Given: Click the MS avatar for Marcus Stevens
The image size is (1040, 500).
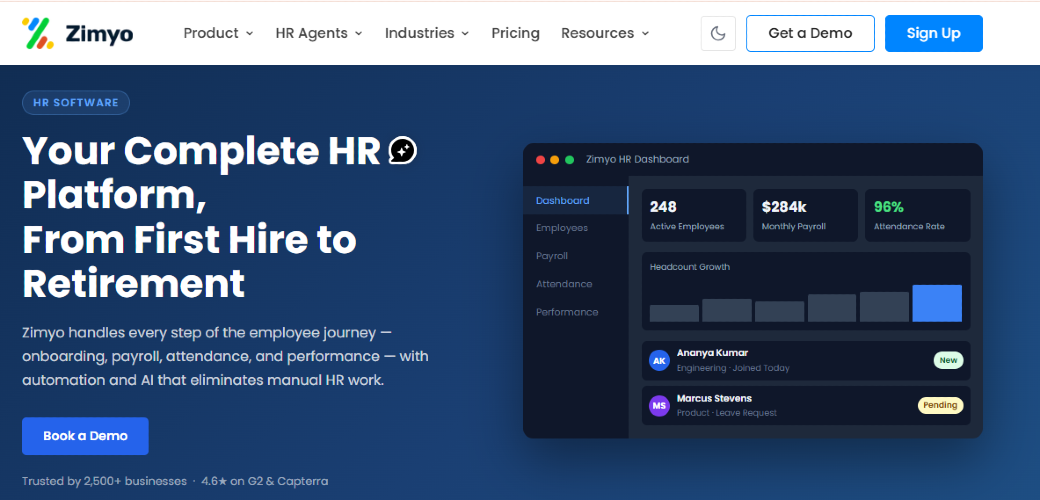Looking at the screenshot, I should coord(659,406).
